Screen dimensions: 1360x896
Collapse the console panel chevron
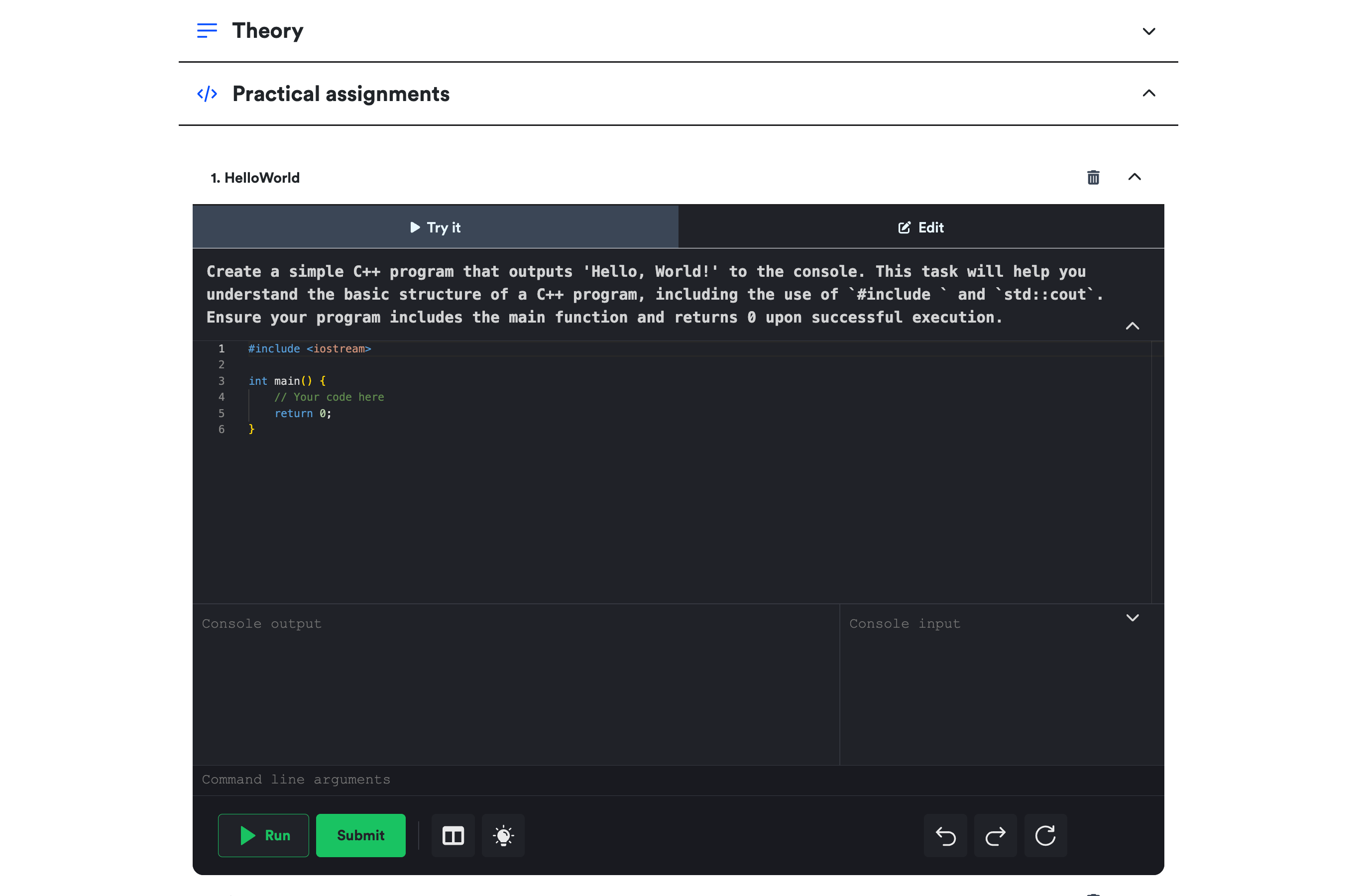pyautogui.click(x=1132, y=618)
